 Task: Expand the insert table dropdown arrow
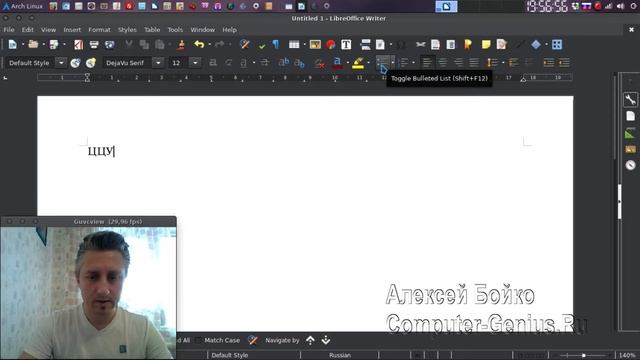point(304,44)
